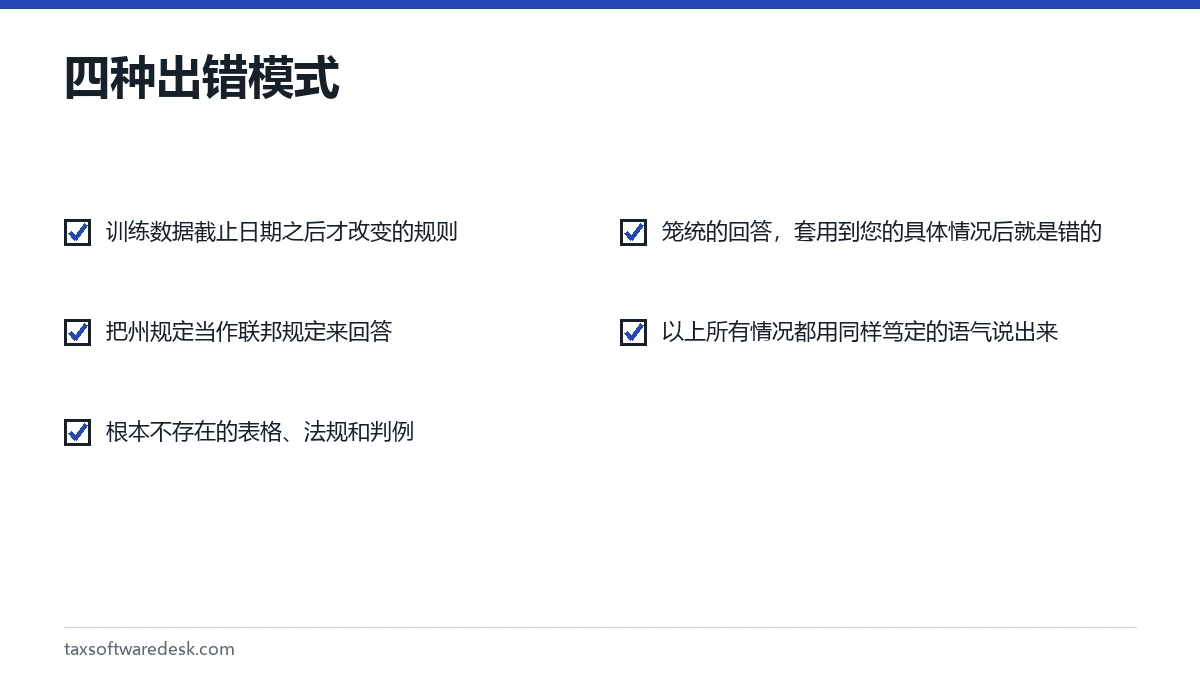Toggle checkbox beside 以上所有情况都用同样笃定的语气说出来
The width and height of the screenshot is (1200, 675).
point(634,332)
